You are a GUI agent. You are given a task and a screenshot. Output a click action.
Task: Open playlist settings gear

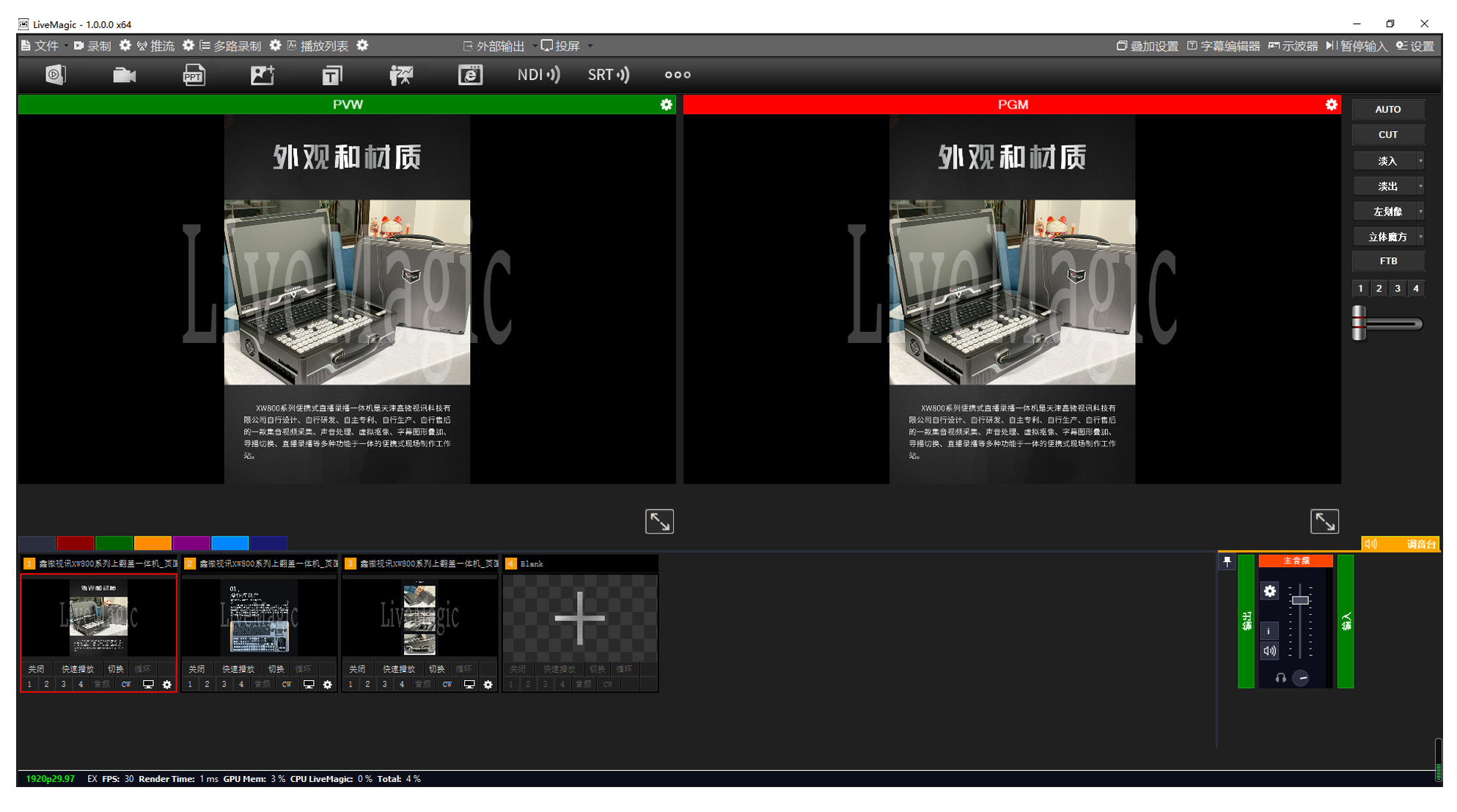click(362, 45)
